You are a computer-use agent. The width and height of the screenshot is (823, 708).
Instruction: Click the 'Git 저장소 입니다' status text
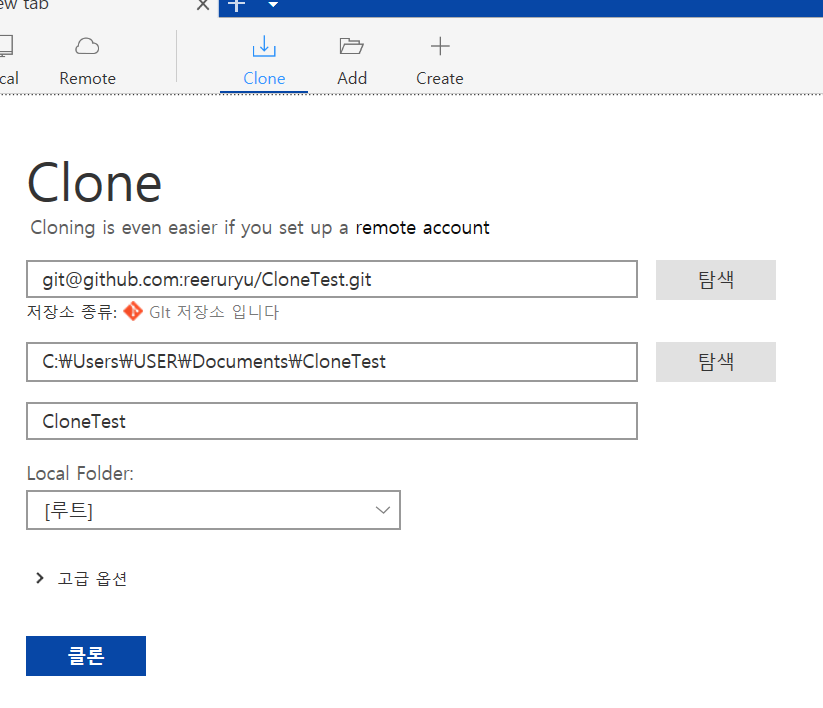coord(214,312)
